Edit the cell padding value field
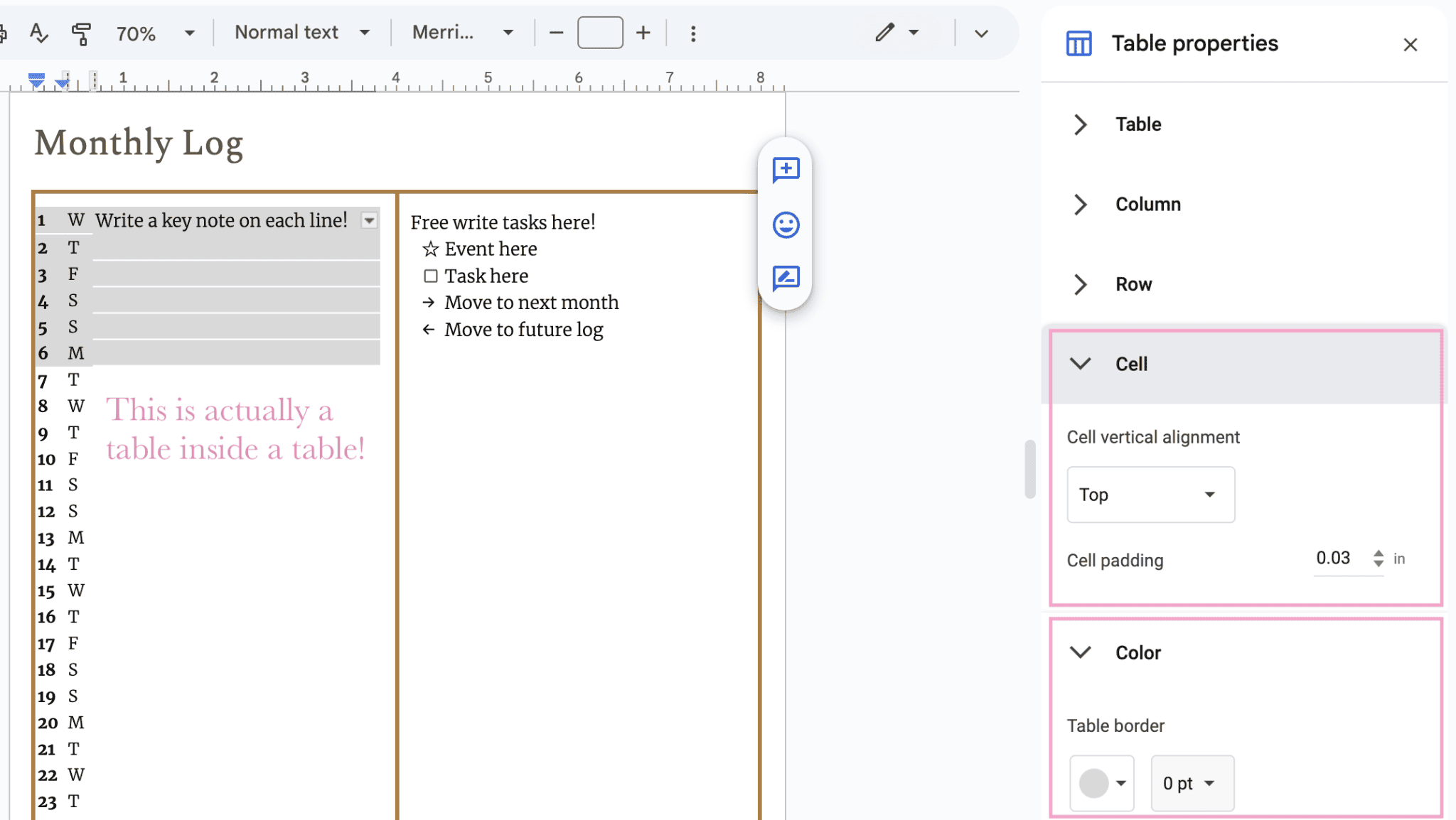Screen dimensions: 1456x820 1332,559
